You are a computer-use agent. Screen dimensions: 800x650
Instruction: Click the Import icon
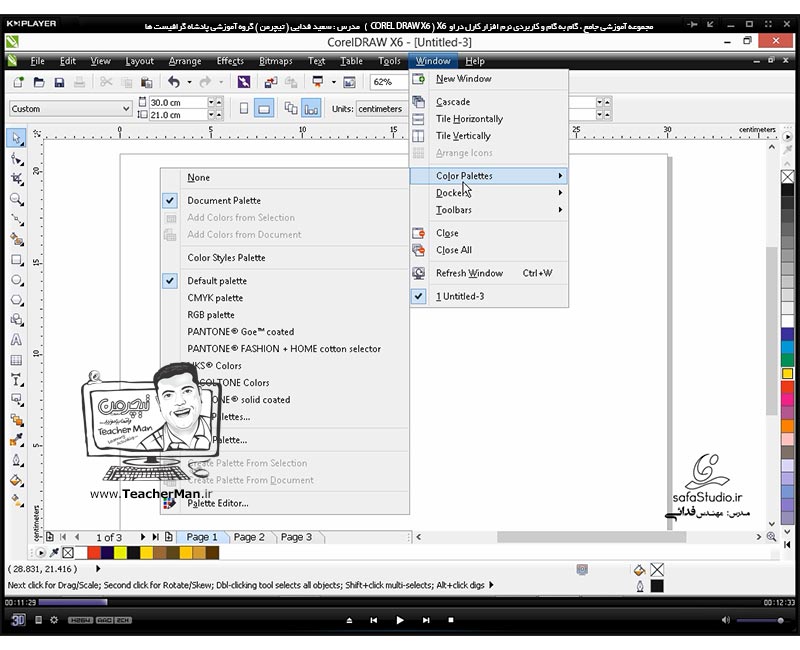pyautogui.click(x=271, y=82)
